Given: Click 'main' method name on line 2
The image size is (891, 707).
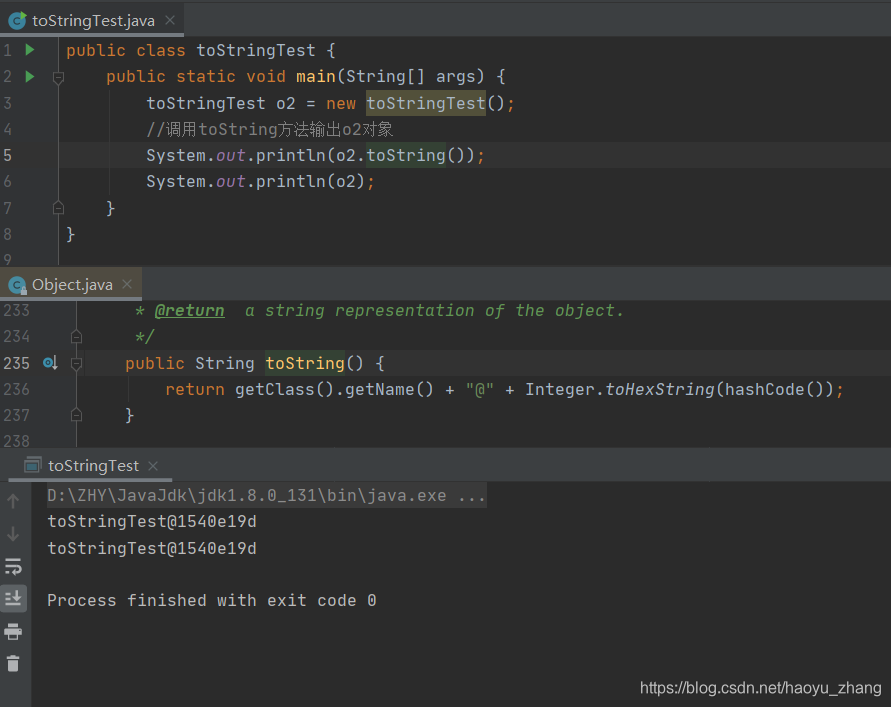Looking at the screenshot, I should tap(316, 76).
